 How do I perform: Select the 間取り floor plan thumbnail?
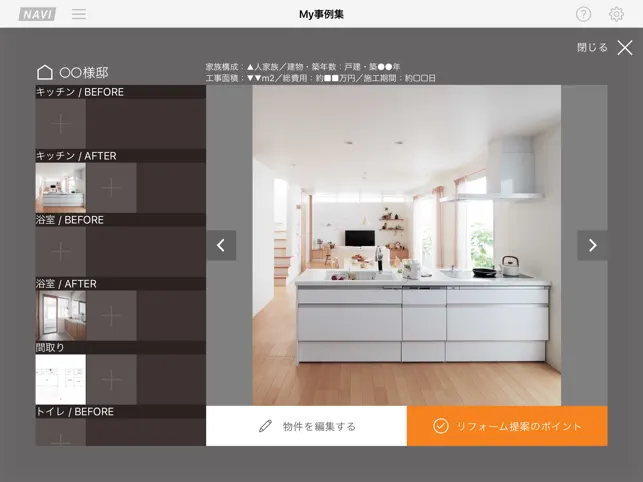coord(61,379)
